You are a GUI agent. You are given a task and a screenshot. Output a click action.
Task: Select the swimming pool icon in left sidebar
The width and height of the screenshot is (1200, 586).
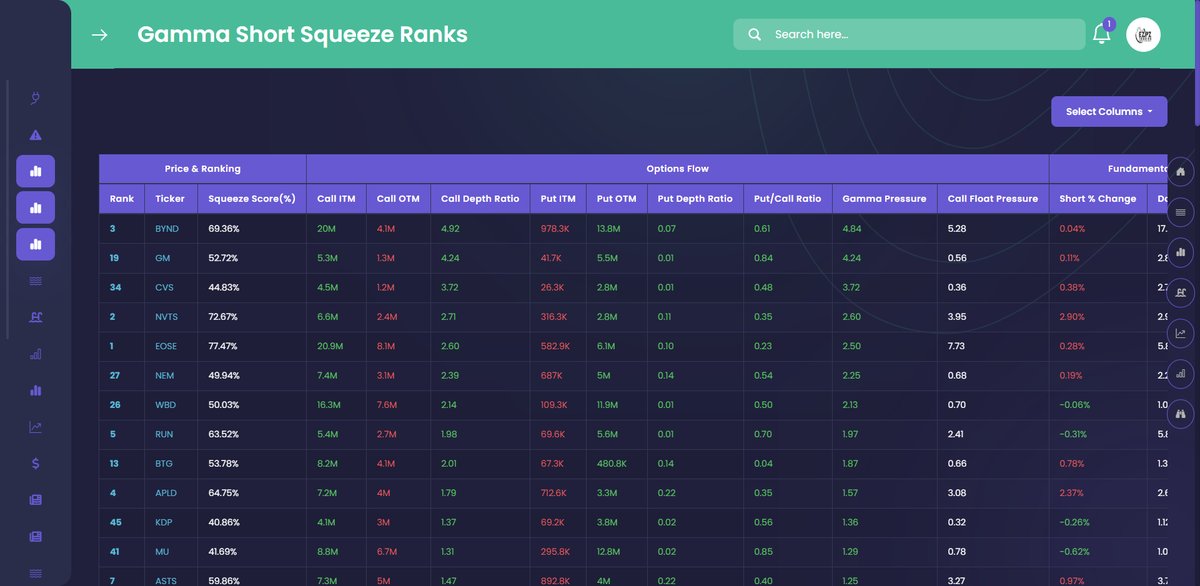36,317
